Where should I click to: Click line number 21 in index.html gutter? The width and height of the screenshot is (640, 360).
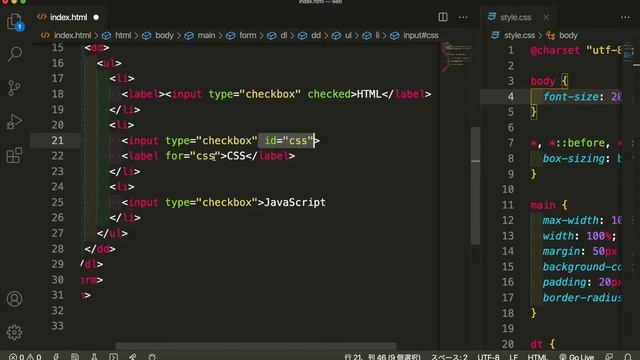(x=58, y=140)
